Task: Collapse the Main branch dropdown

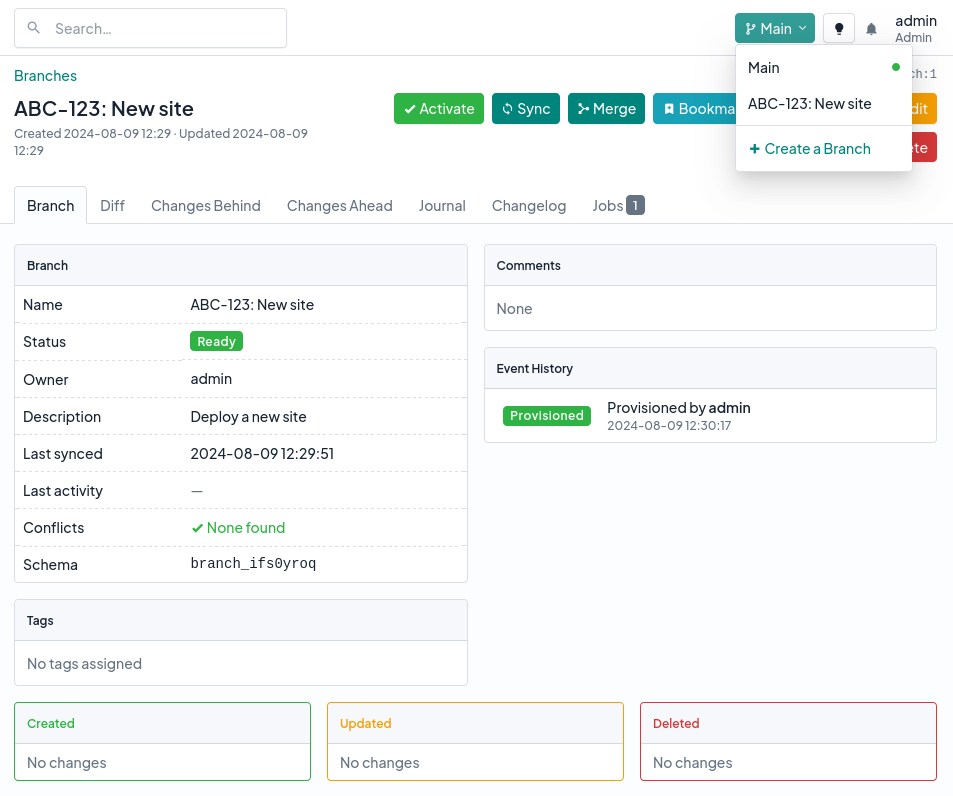Action: 774,29
